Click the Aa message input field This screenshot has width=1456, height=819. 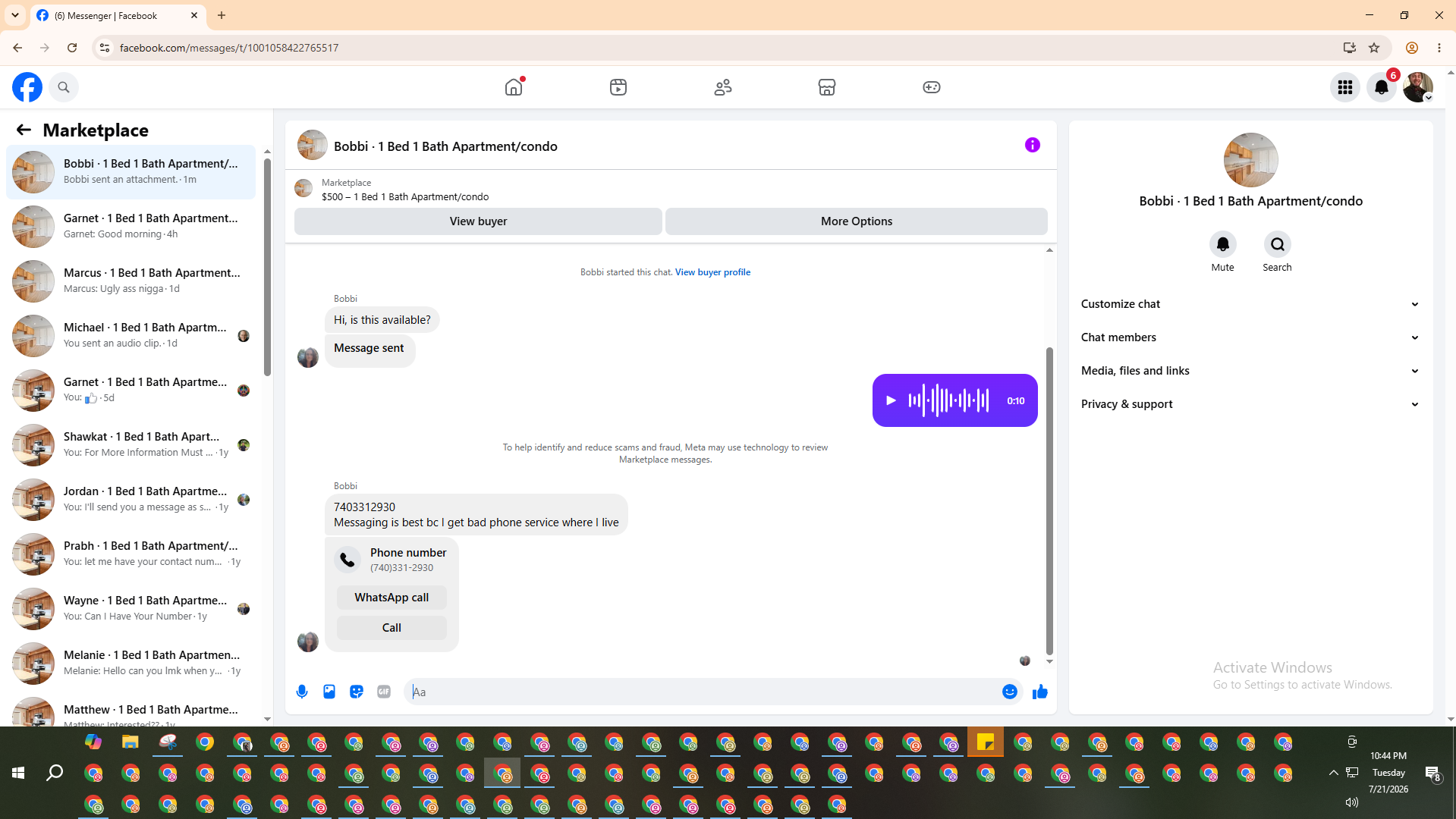point(702,692)
